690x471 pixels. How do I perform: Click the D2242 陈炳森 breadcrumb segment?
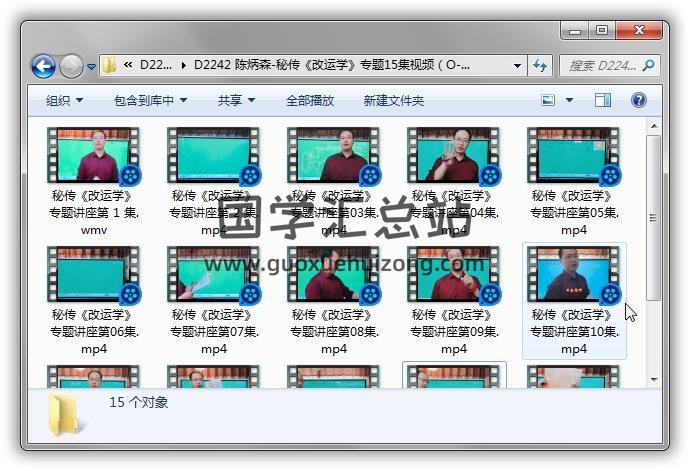point(332,65)
